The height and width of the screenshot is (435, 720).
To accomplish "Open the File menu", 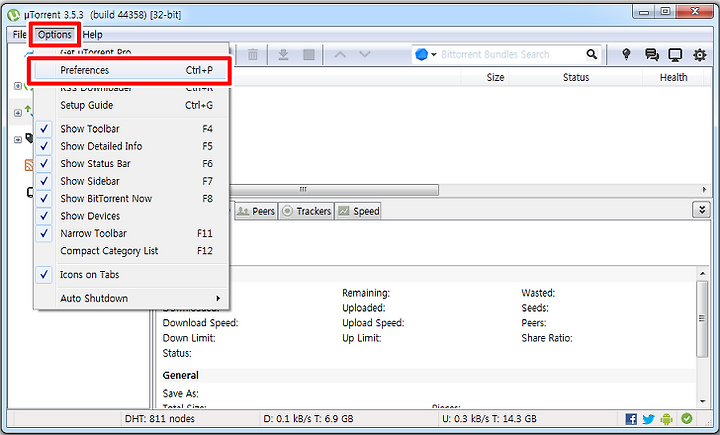I will click(x=20, y=34).
